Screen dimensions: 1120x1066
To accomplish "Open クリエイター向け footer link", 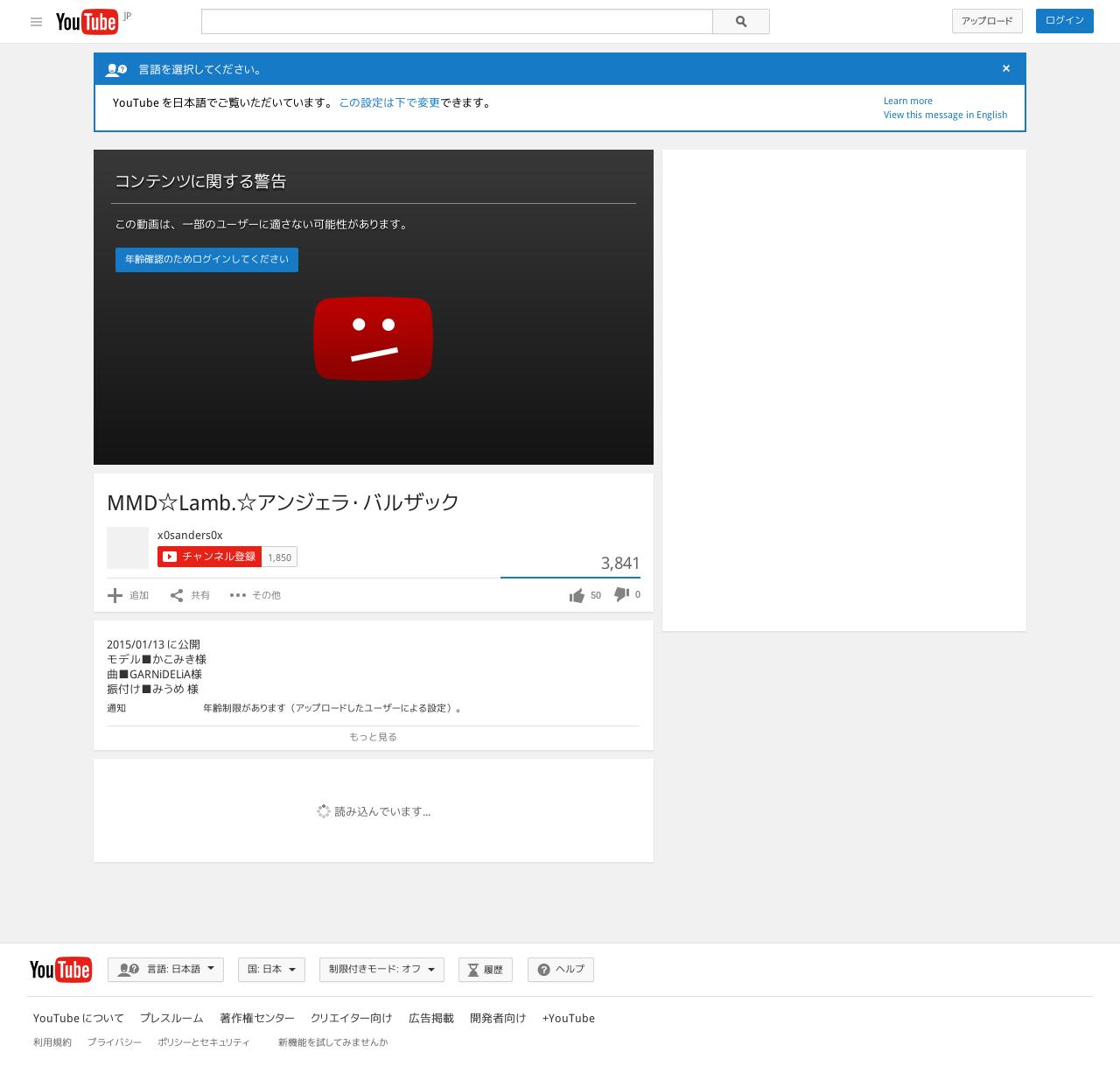I will pos(352,1018).
